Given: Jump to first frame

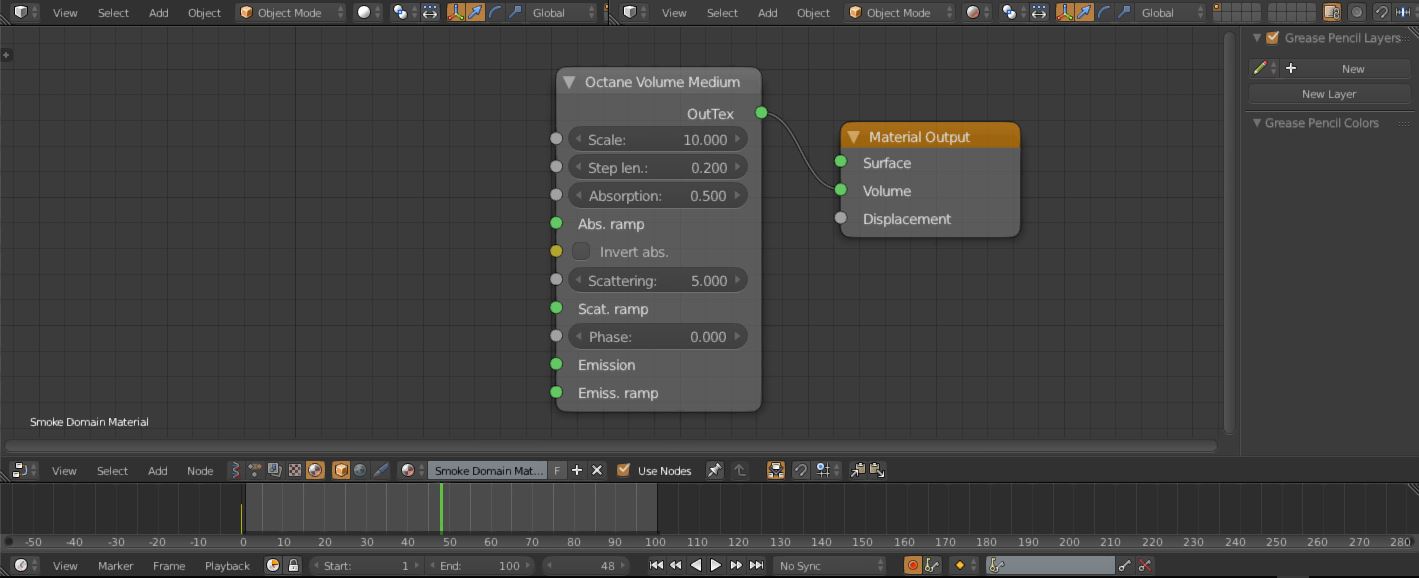Looking at the screenshot, I should 656,565.
